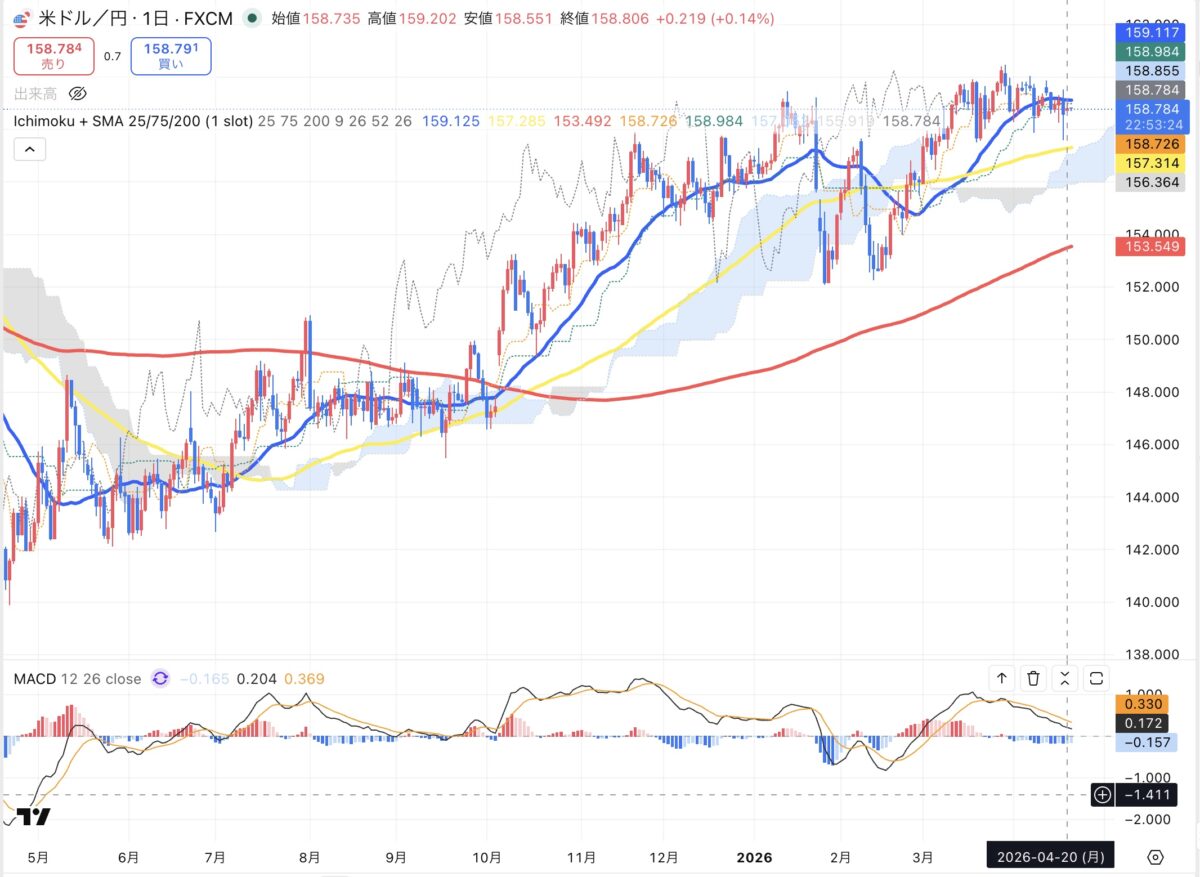Click the plus icon beside -1.411

1102,795
